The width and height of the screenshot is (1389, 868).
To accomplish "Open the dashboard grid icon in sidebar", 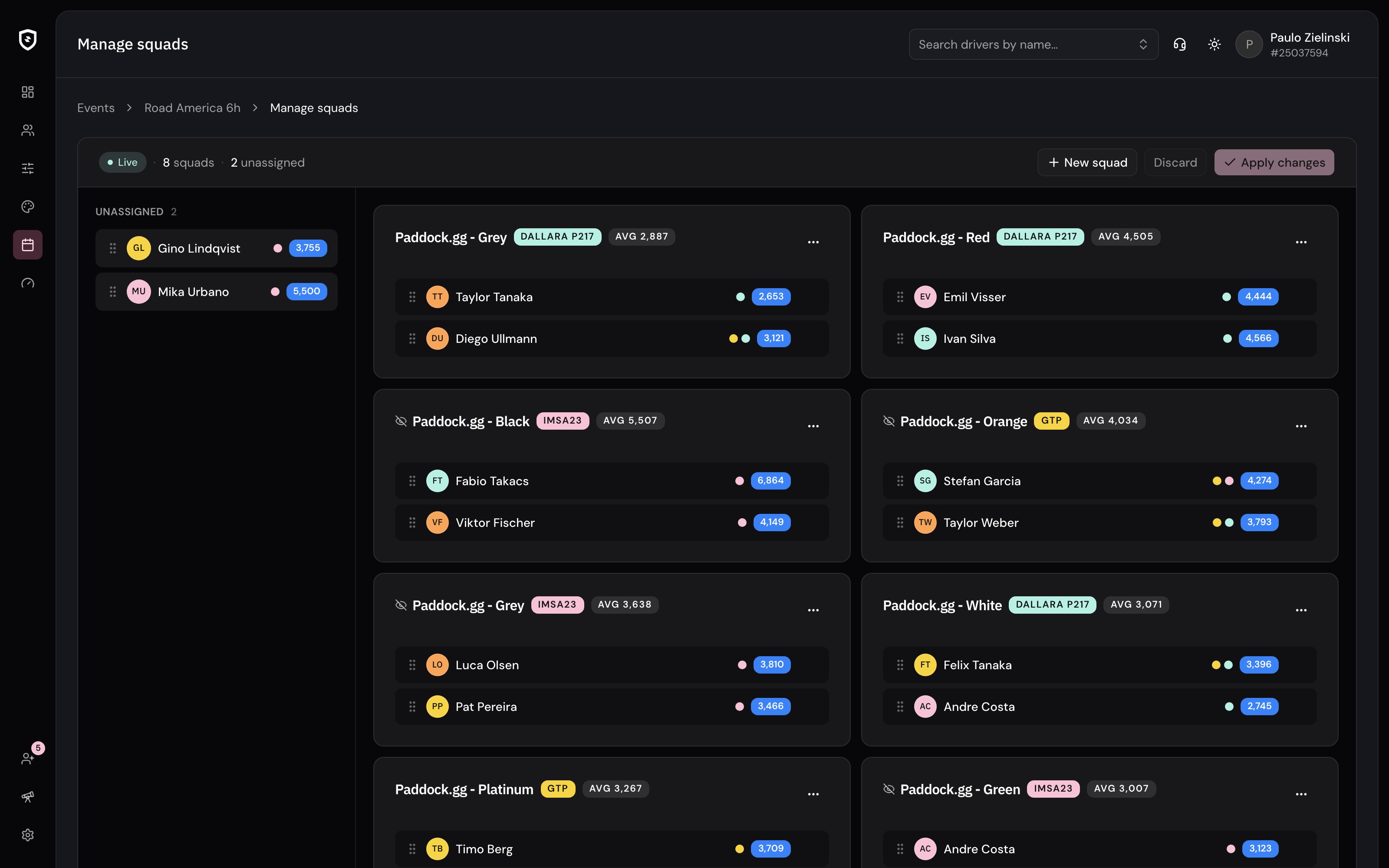I will (27, 92).
